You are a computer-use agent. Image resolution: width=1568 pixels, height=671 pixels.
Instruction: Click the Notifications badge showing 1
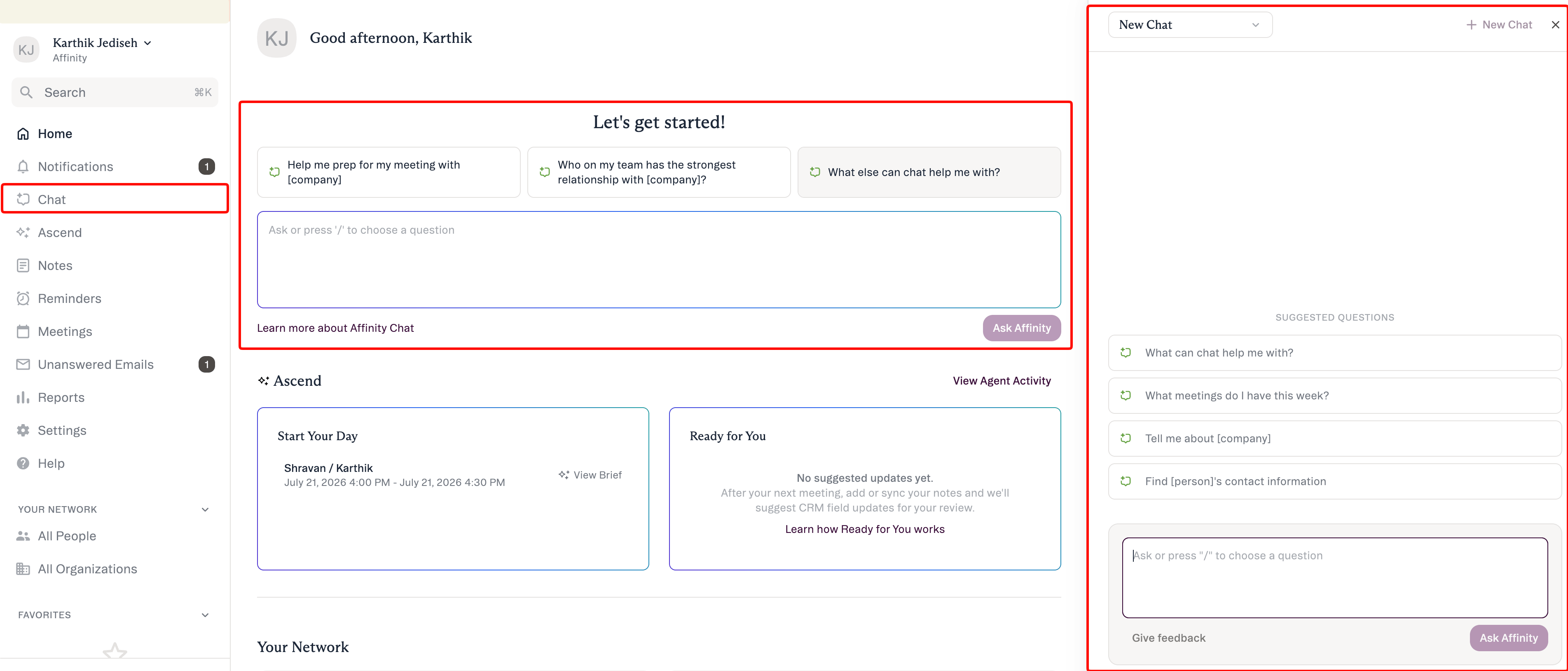(206, 166)
